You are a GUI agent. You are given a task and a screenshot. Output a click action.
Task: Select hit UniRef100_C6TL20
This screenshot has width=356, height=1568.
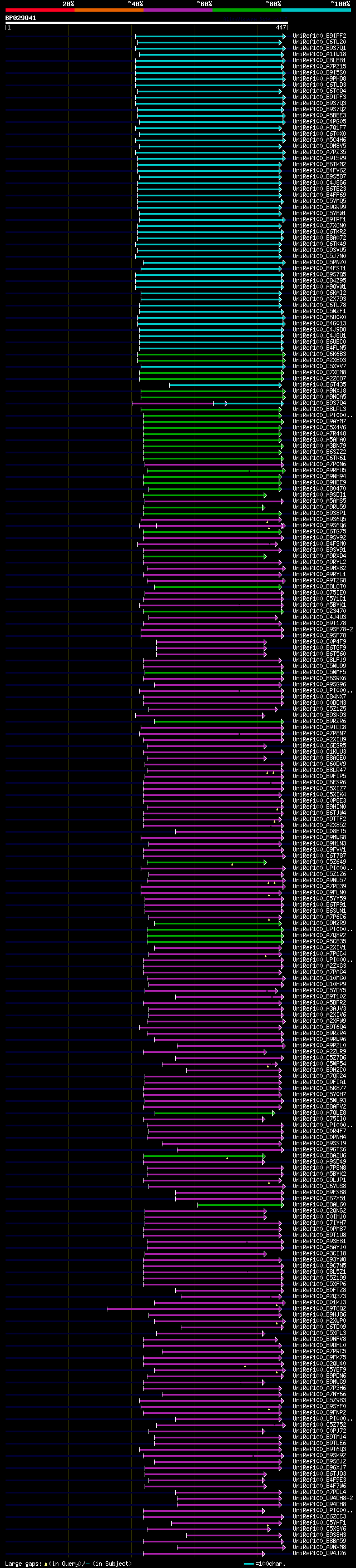coord(319,42)
